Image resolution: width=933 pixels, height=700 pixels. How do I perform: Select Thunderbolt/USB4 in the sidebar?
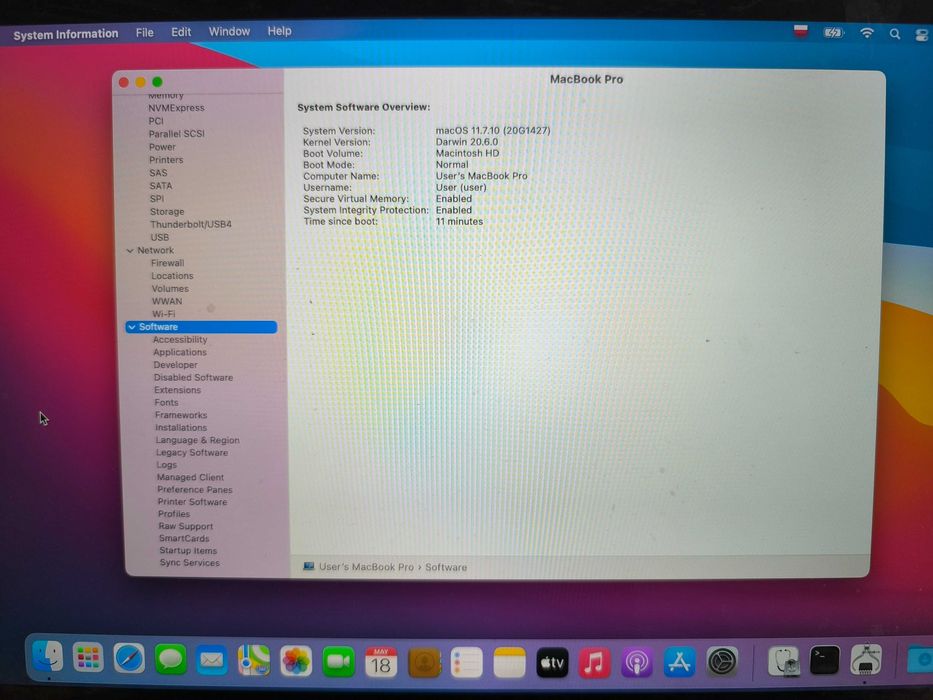pyautogui.click(x=191, y=224)
